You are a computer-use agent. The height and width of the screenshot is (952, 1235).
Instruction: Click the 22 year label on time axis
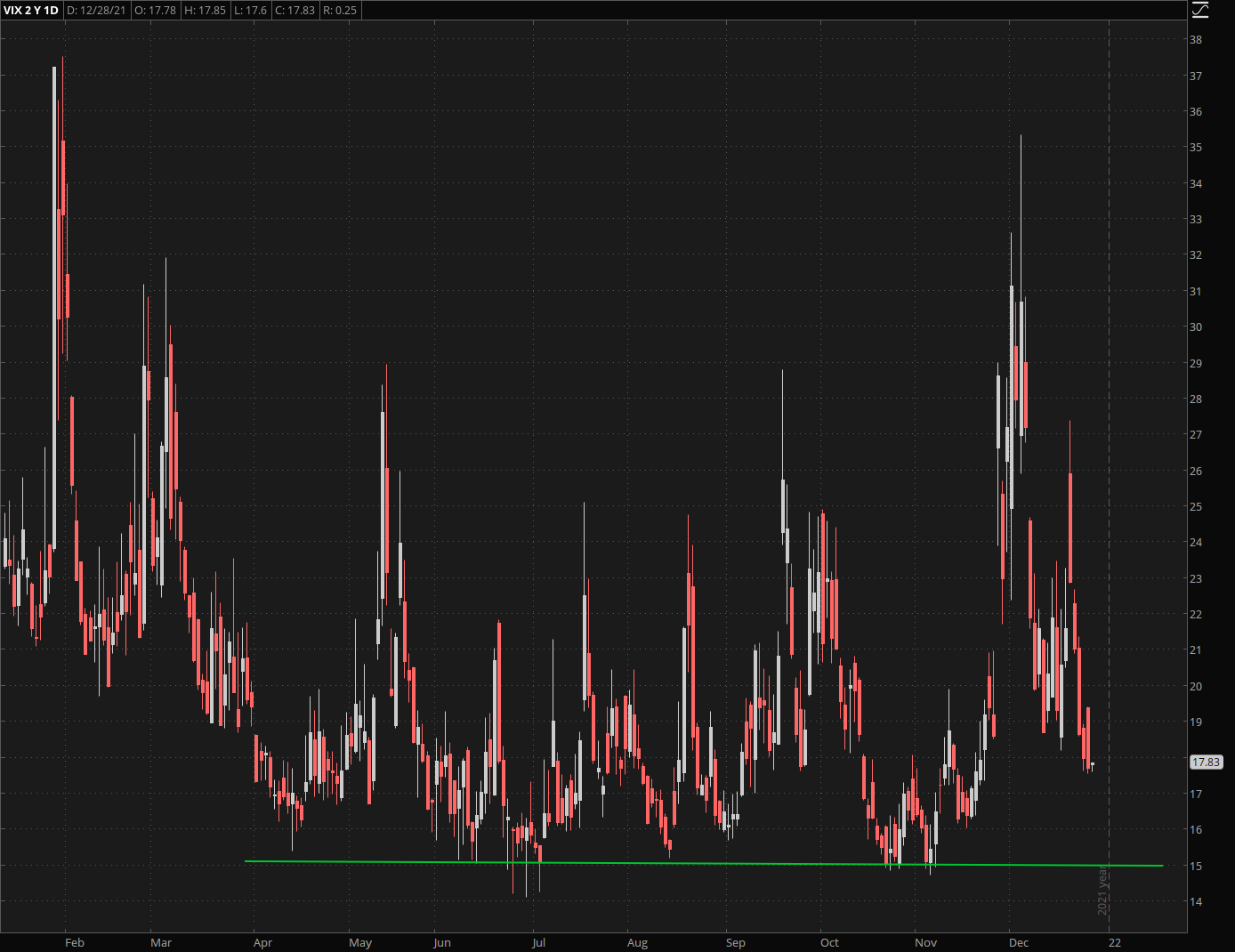coord(1115,942)
